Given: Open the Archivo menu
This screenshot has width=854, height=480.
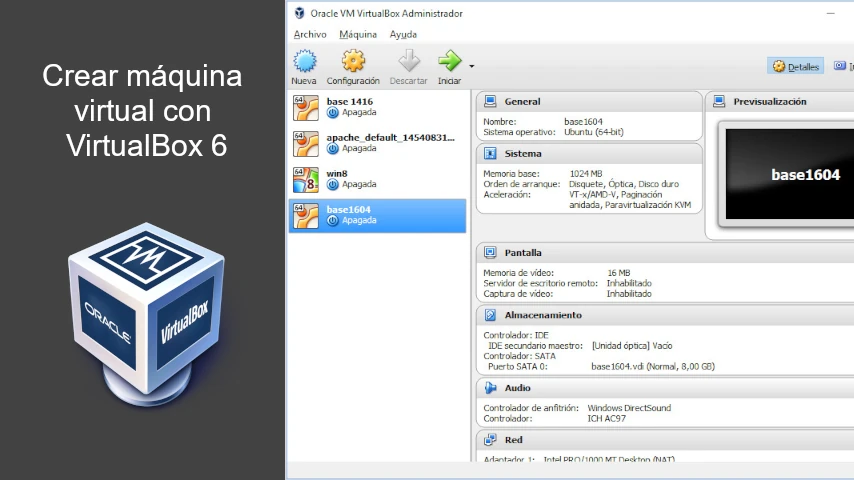Looking at the screenshot, I should [310, 34].
